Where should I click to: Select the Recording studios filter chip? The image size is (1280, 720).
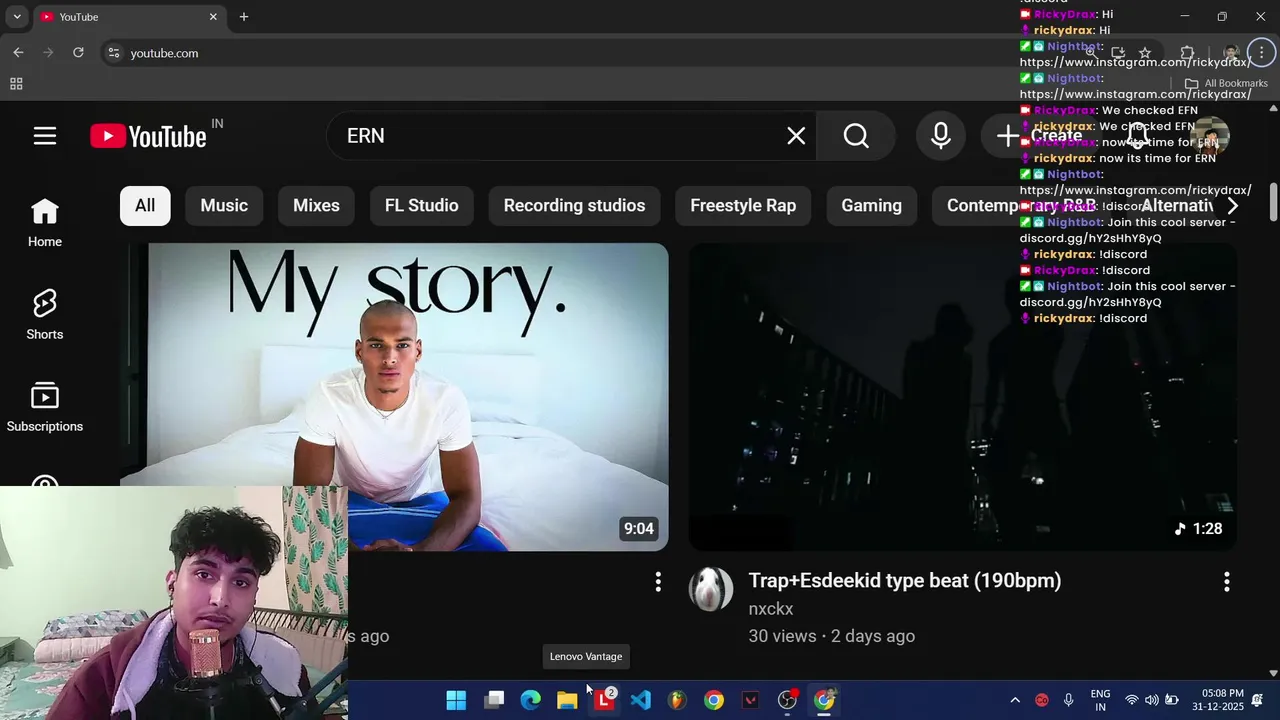(574, 205)
